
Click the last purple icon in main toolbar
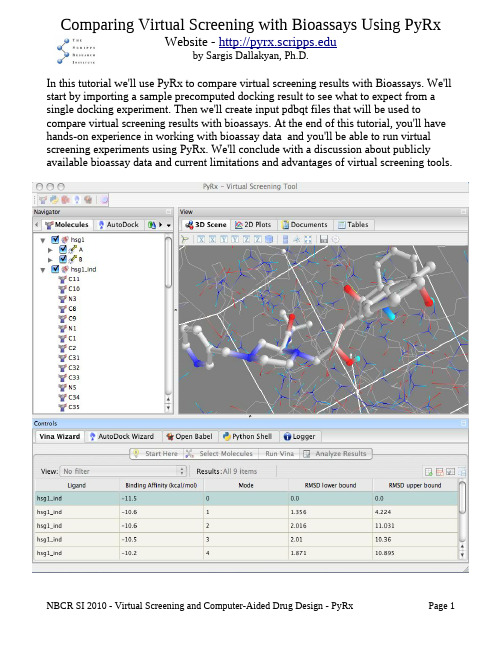[104, 200]
